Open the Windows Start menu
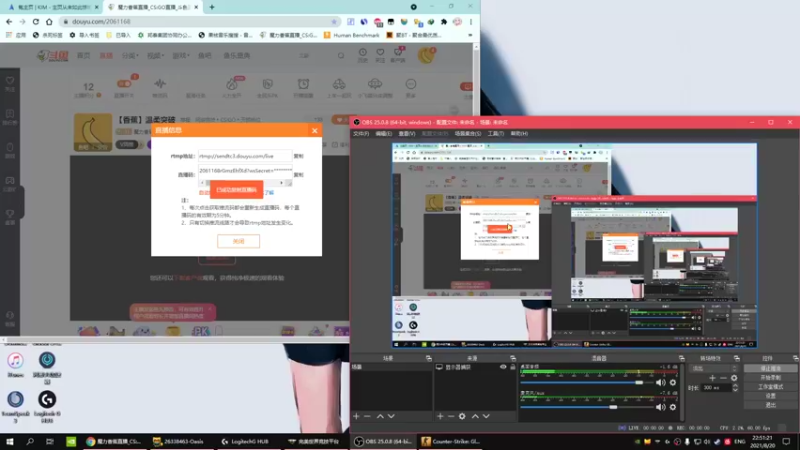This screenshot has width=800, height=450. 10,441
